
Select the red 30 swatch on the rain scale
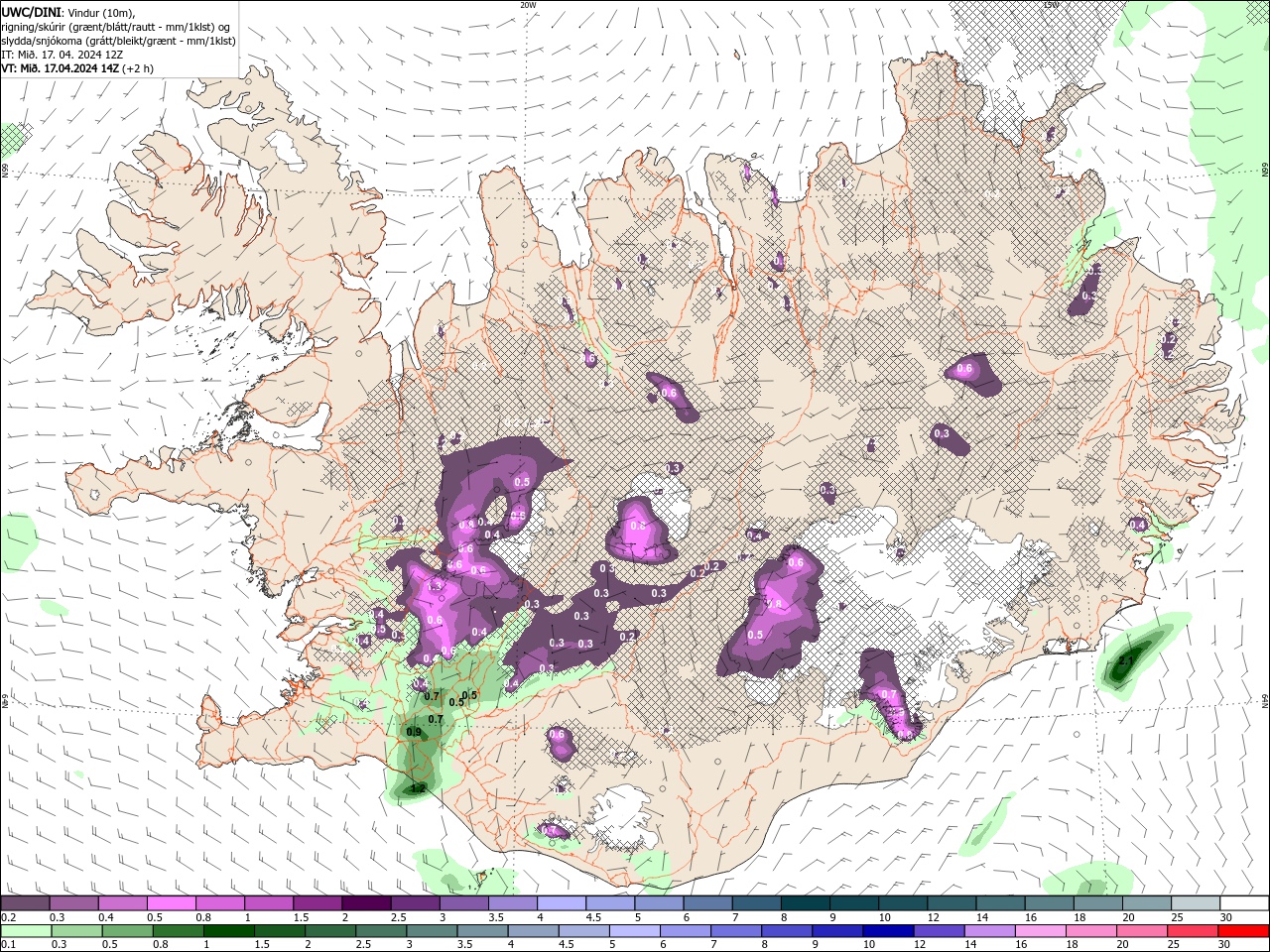(x=1243, y=931)
